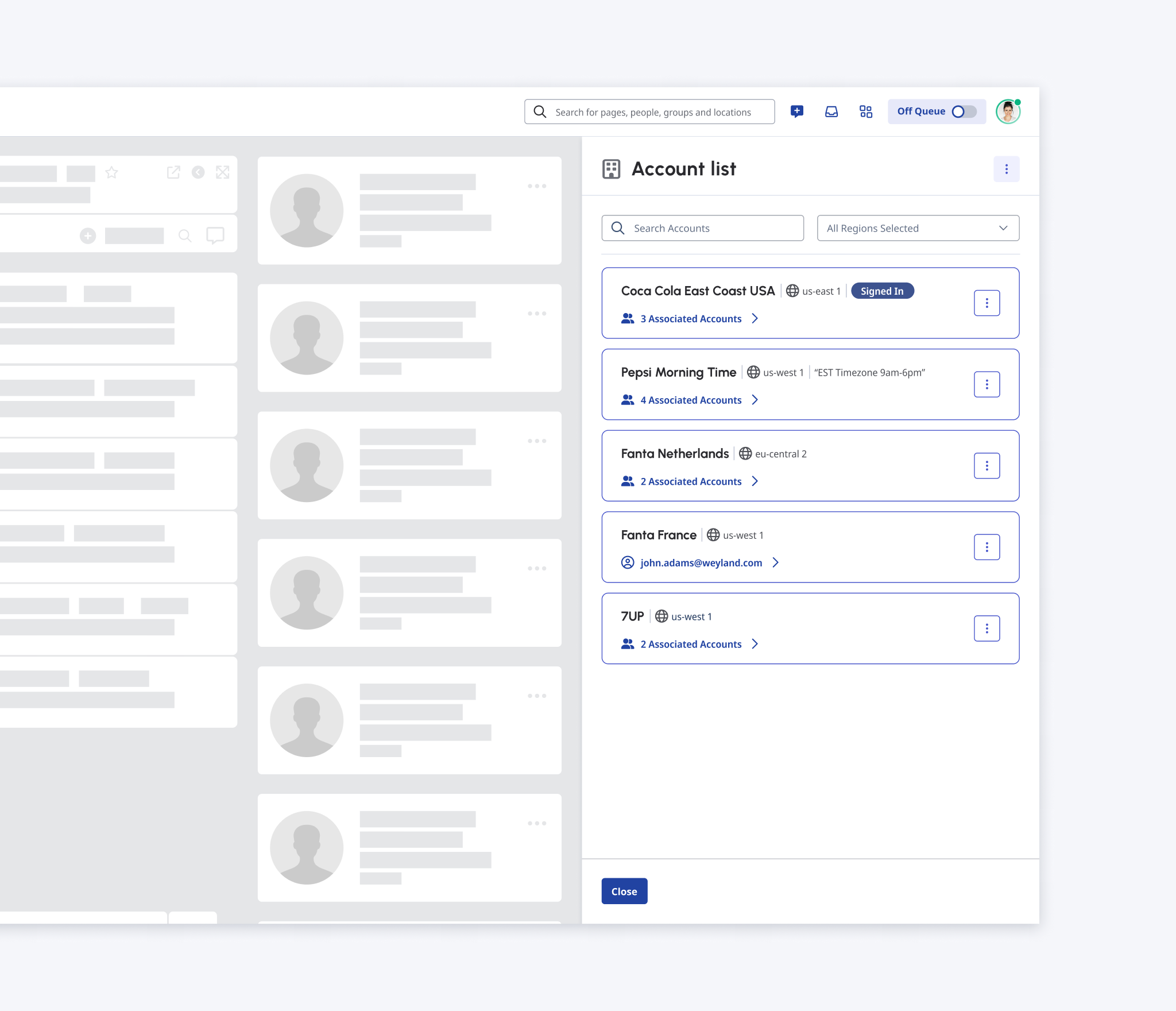This screenshot has width=1176, height=1011.
Task: Open 7UP account options menu
Action: point(987,628)
